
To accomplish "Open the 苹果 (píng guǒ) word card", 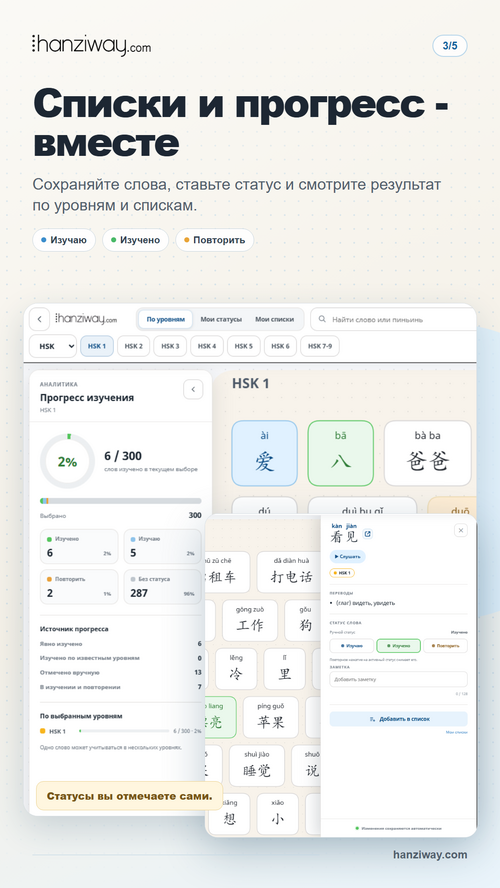I will tap(271, 717).
